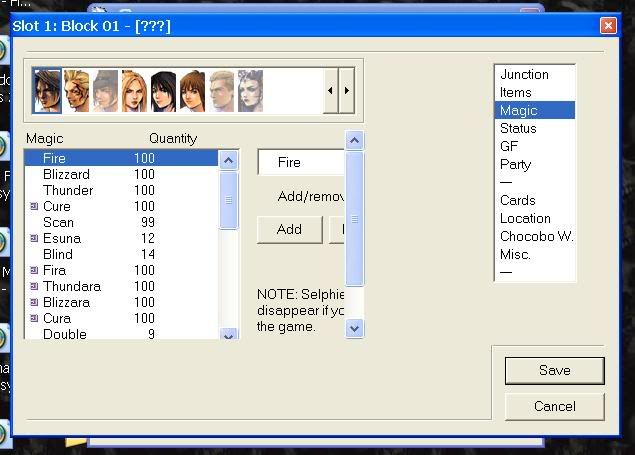Screen dimensions: 635x455
Task: Click magic list scrollbar up arrow
Action: [228, 160]
